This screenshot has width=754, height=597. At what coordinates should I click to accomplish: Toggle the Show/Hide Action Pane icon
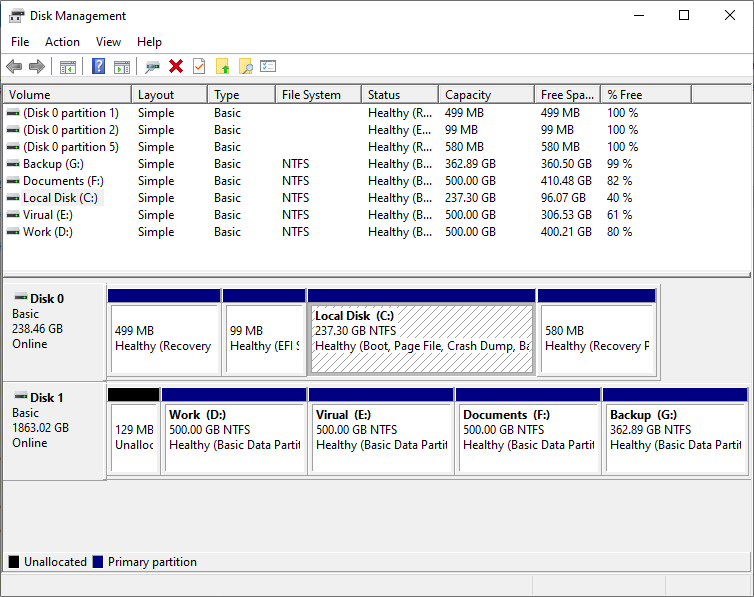(122, 67)
